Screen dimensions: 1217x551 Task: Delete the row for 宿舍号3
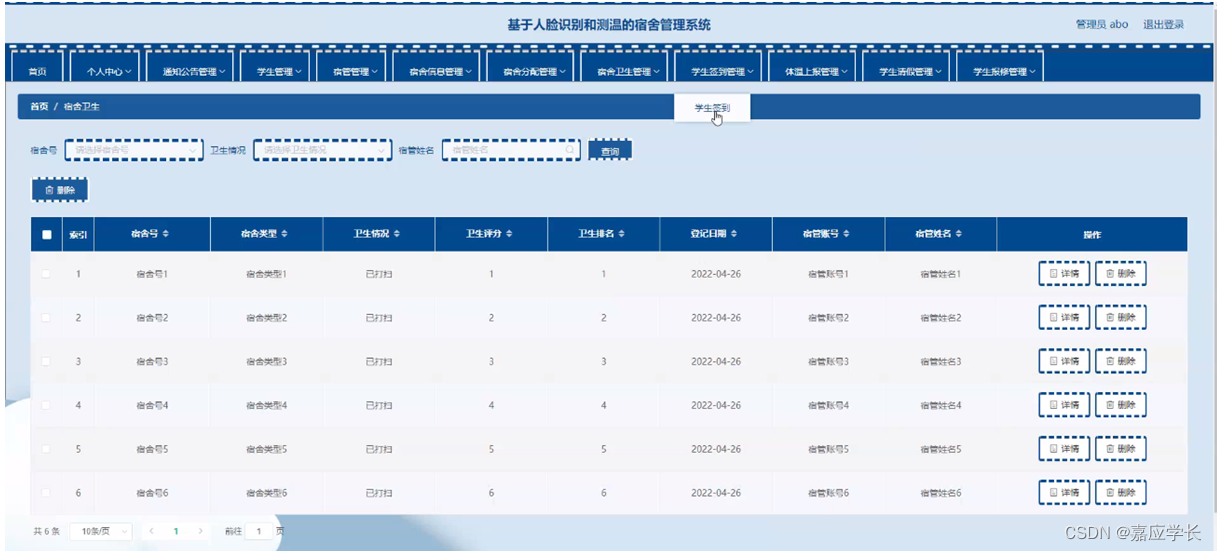[x=1120, y=361]
